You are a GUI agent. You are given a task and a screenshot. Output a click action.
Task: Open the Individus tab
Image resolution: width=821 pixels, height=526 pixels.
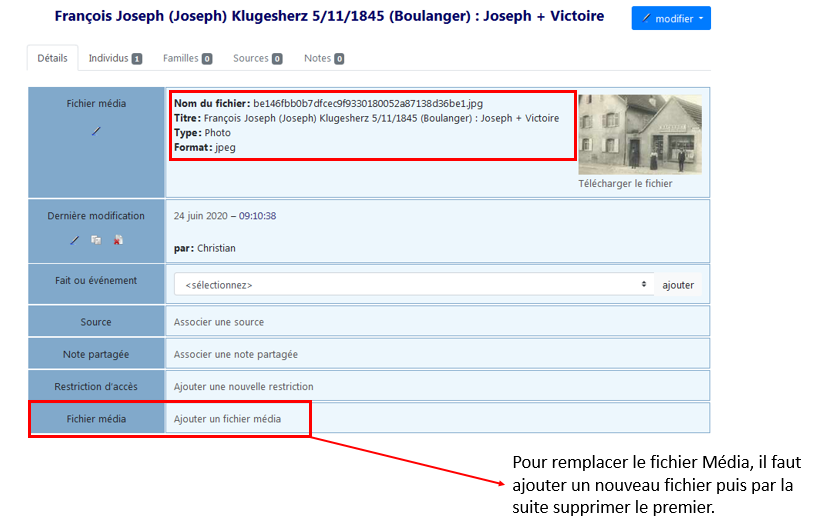pos(115,58)
